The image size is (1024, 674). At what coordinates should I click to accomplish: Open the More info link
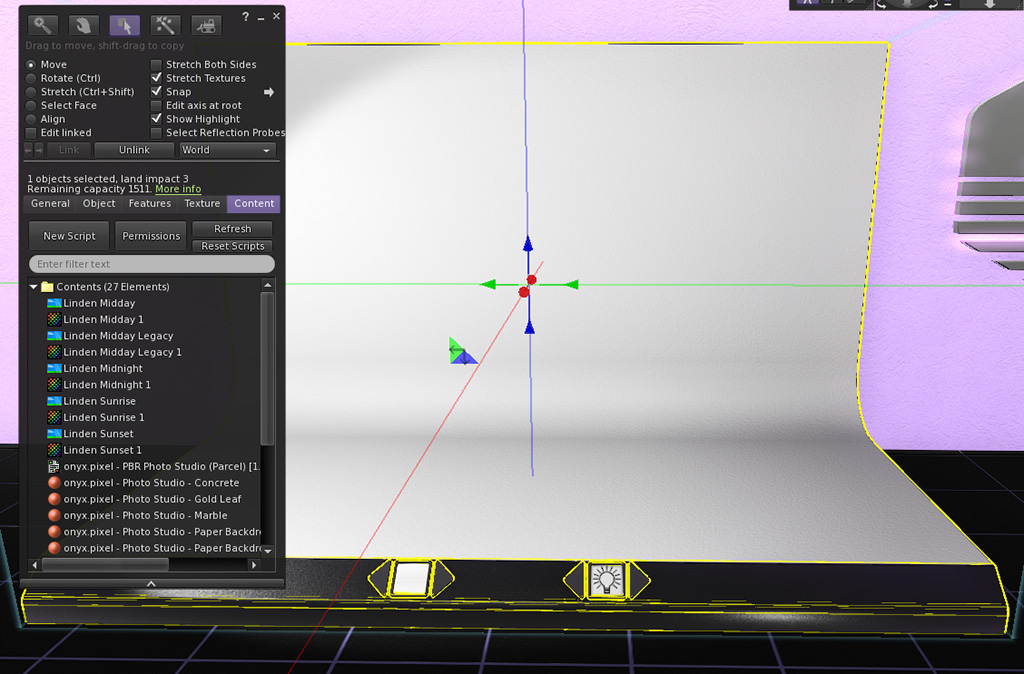coord(178,189)
